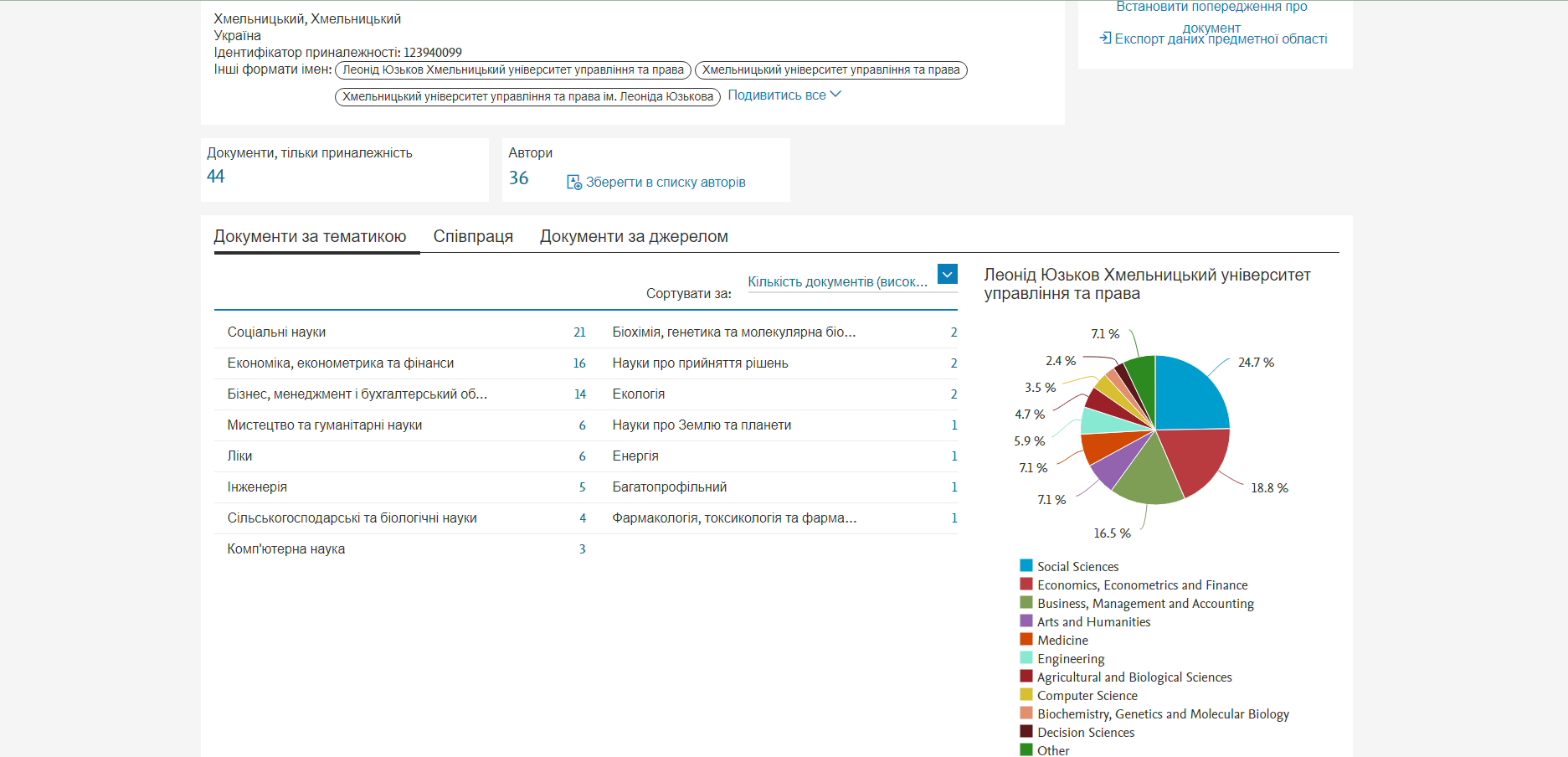Viewport: 1568px width, 757px height.
Task: Open 6 documents for 'Ліки'
Action: (x=582, y=456)
